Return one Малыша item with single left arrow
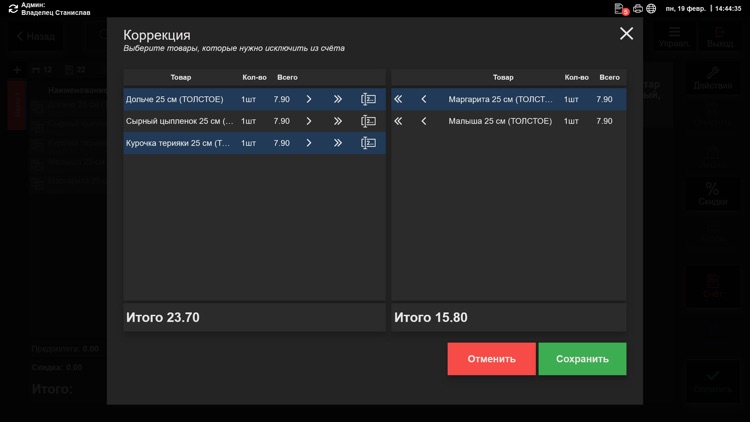 [424, 121]
